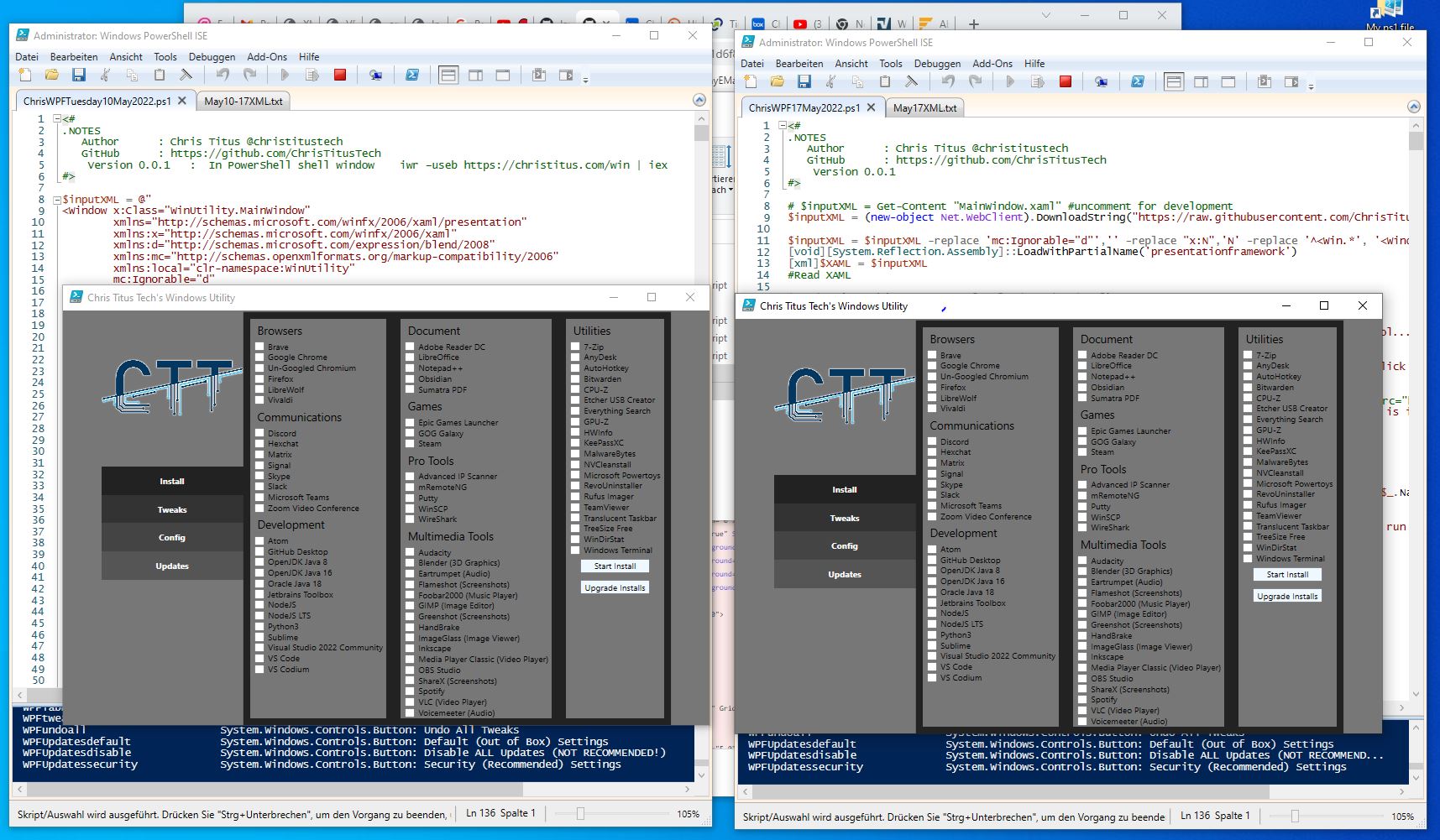1440x840 pixels.
Task: Enable Windows Terminal checkbox in active utility window
Action: pyautogui.click(x=1249, y=559)
